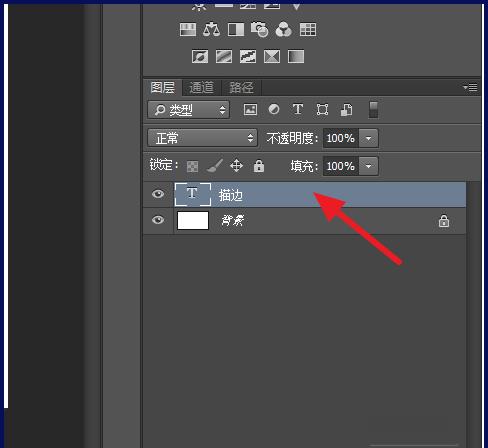The height and width of the screenshot is (448, 488).
Task: Add a Channel Mixer adjustment
Action: point(284,29)
